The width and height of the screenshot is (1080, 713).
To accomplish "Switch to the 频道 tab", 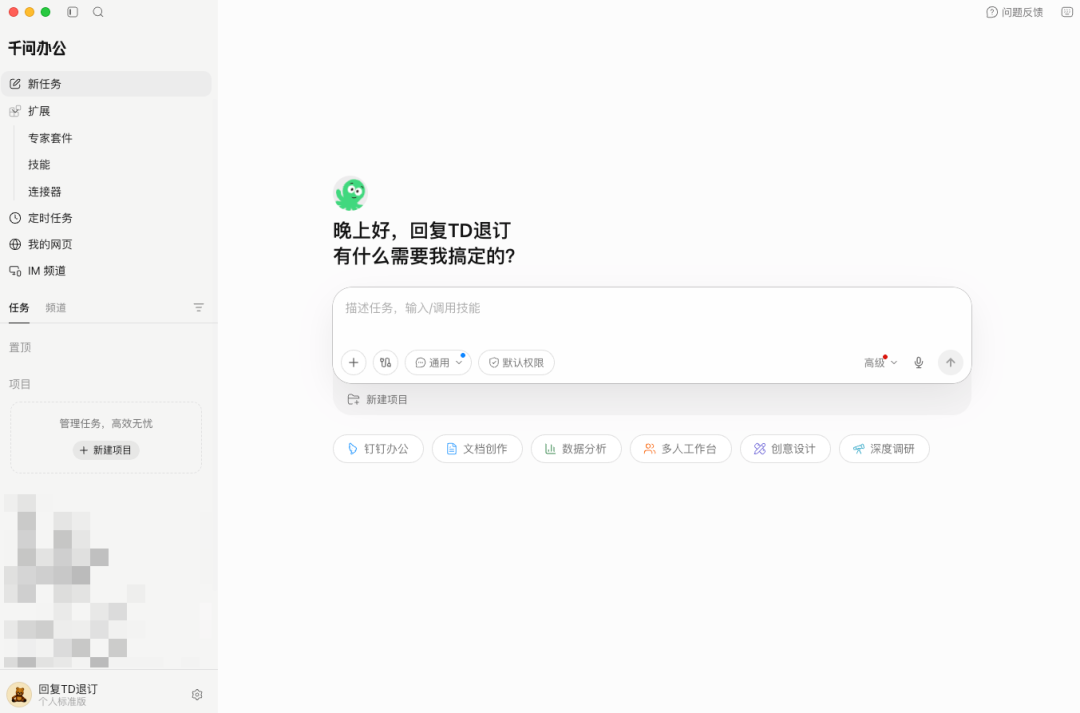I will coord(56,308).
